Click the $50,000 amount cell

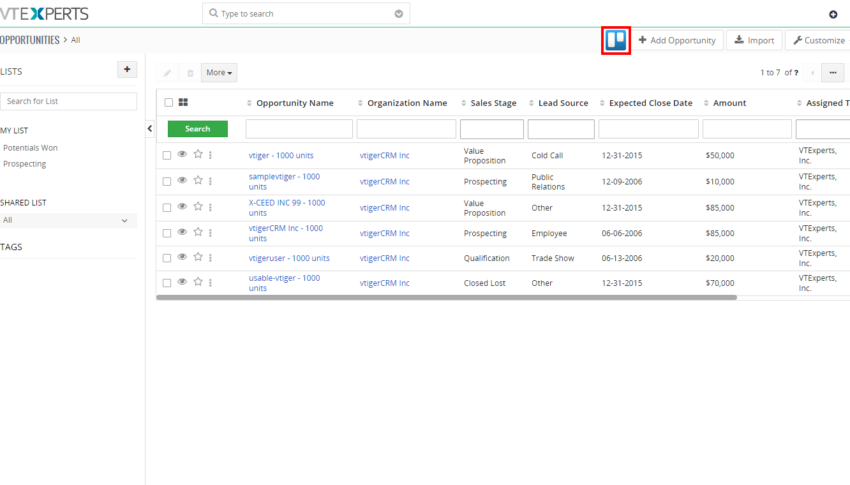point(720,156)
